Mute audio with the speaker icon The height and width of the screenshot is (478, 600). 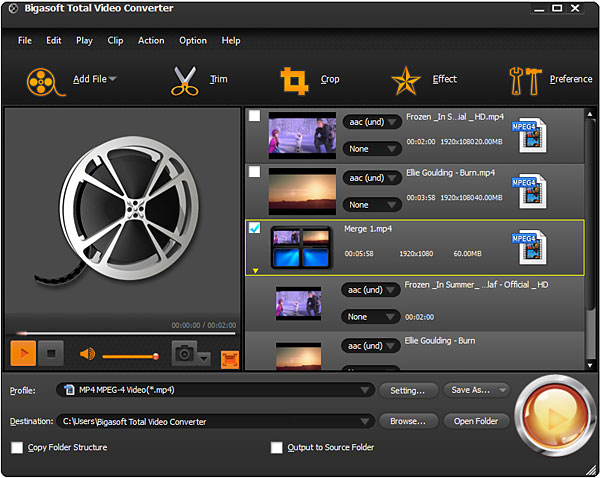tap(88, 354)
